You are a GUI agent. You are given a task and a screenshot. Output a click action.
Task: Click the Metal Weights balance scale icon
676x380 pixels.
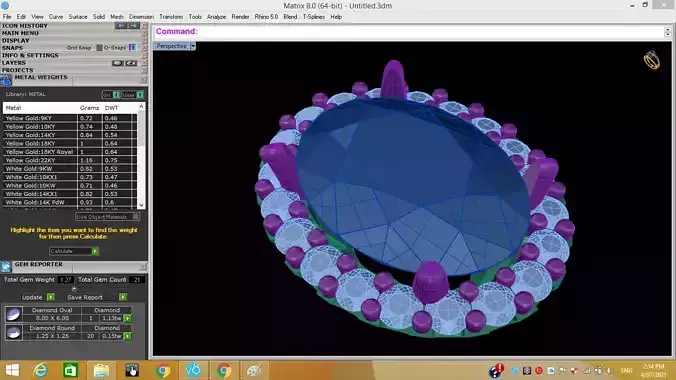(x=6, y=80)
